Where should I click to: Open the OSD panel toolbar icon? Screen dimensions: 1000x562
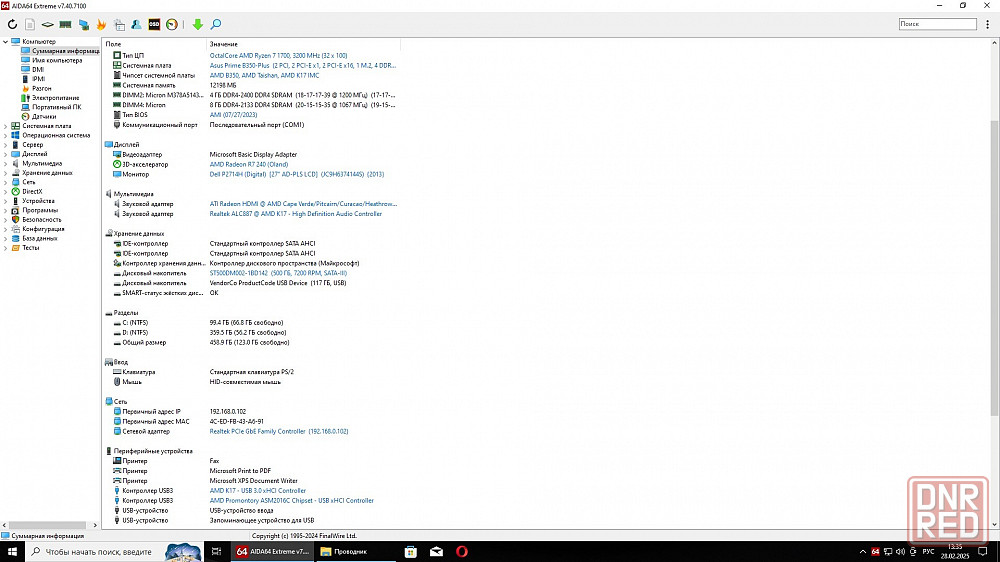(154, 24)
